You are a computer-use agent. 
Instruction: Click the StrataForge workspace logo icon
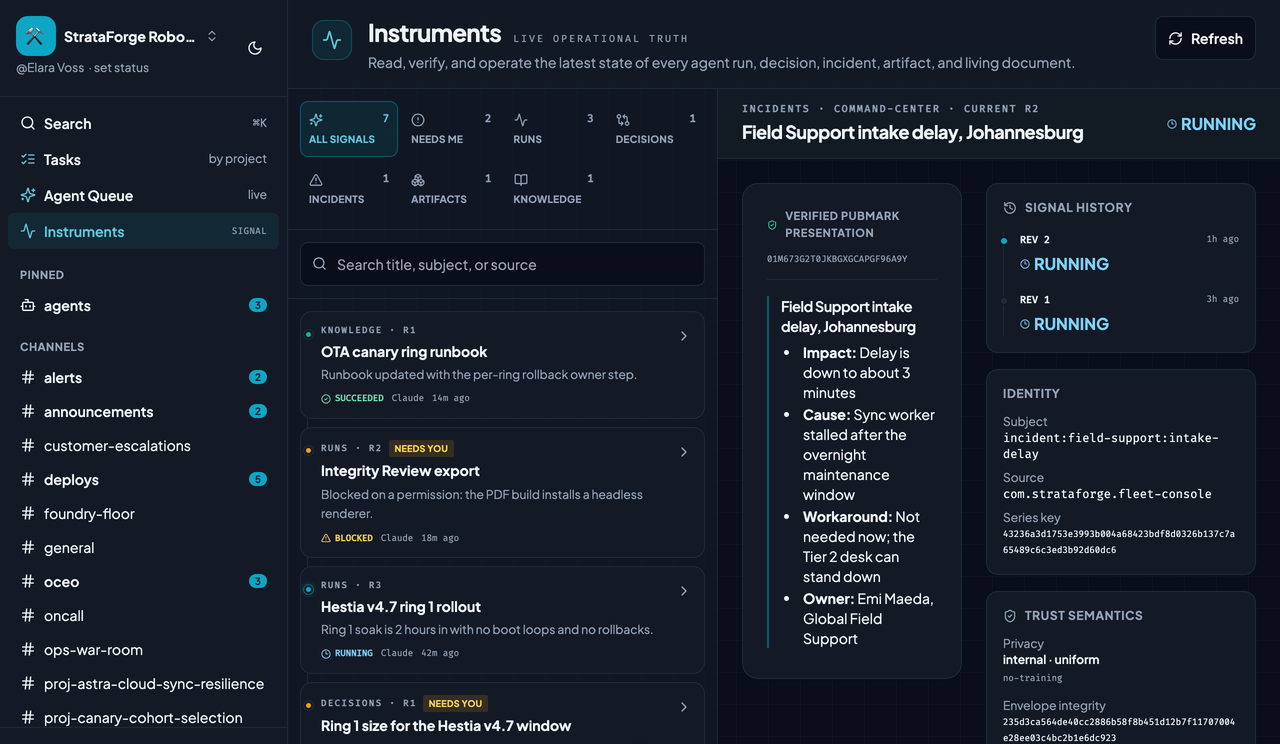36,36
